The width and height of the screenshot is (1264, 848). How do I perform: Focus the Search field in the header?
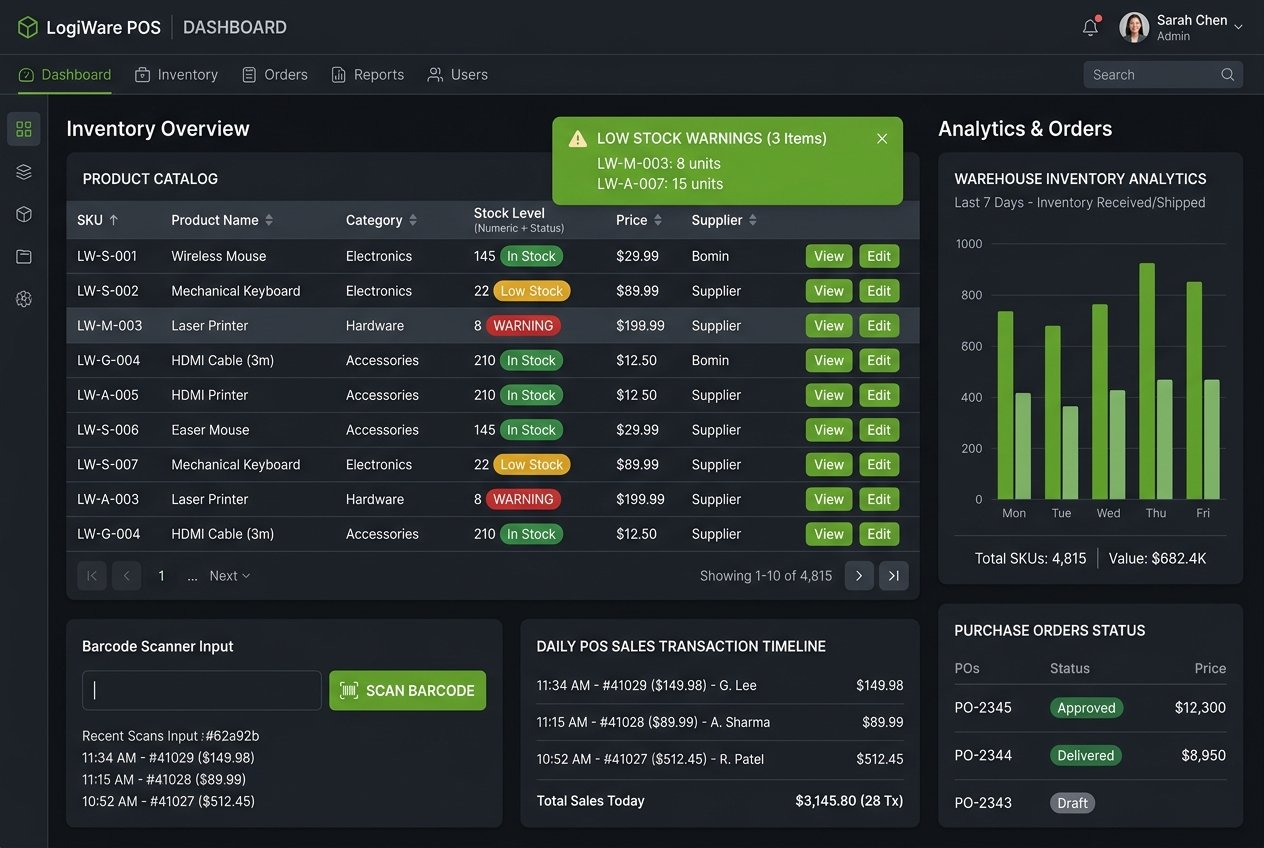[x=1163, y=74]
